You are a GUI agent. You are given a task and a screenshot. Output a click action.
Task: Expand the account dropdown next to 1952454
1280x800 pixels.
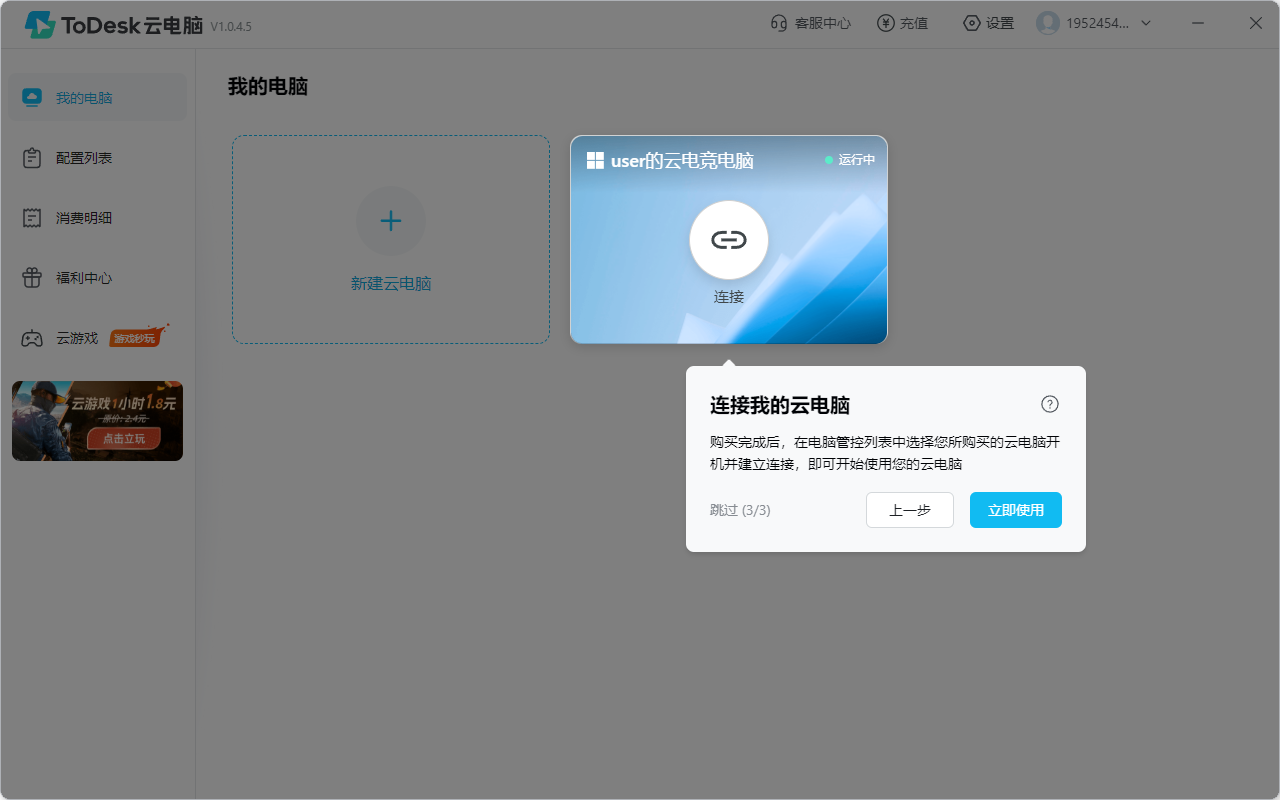click(1145, 22)
